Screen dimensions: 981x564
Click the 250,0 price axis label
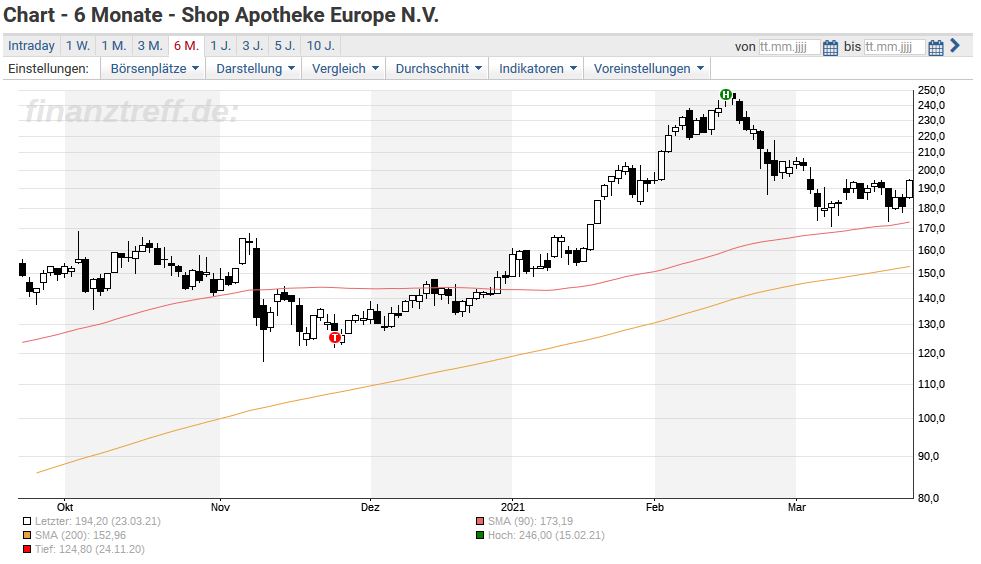[931, 90]
